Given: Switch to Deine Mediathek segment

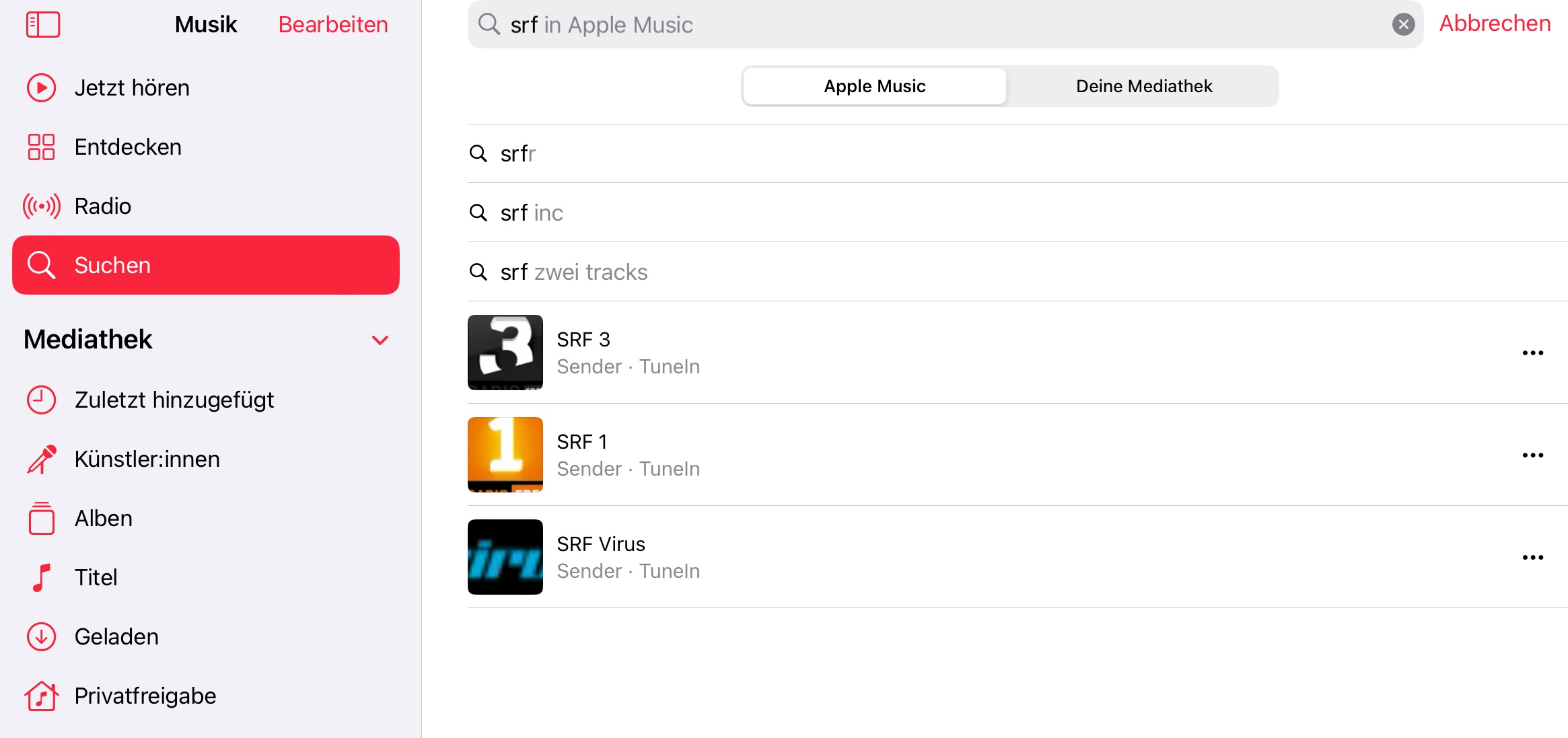Looking at the screenshot, I should pyautogui.click(x=1143, y=86).
